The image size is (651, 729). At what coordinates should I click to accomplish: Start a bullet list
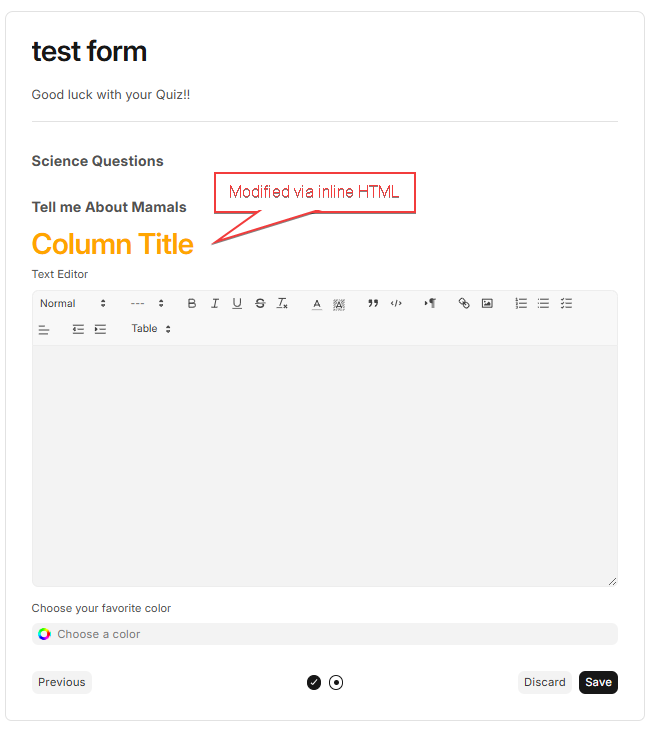click(543, 304)
